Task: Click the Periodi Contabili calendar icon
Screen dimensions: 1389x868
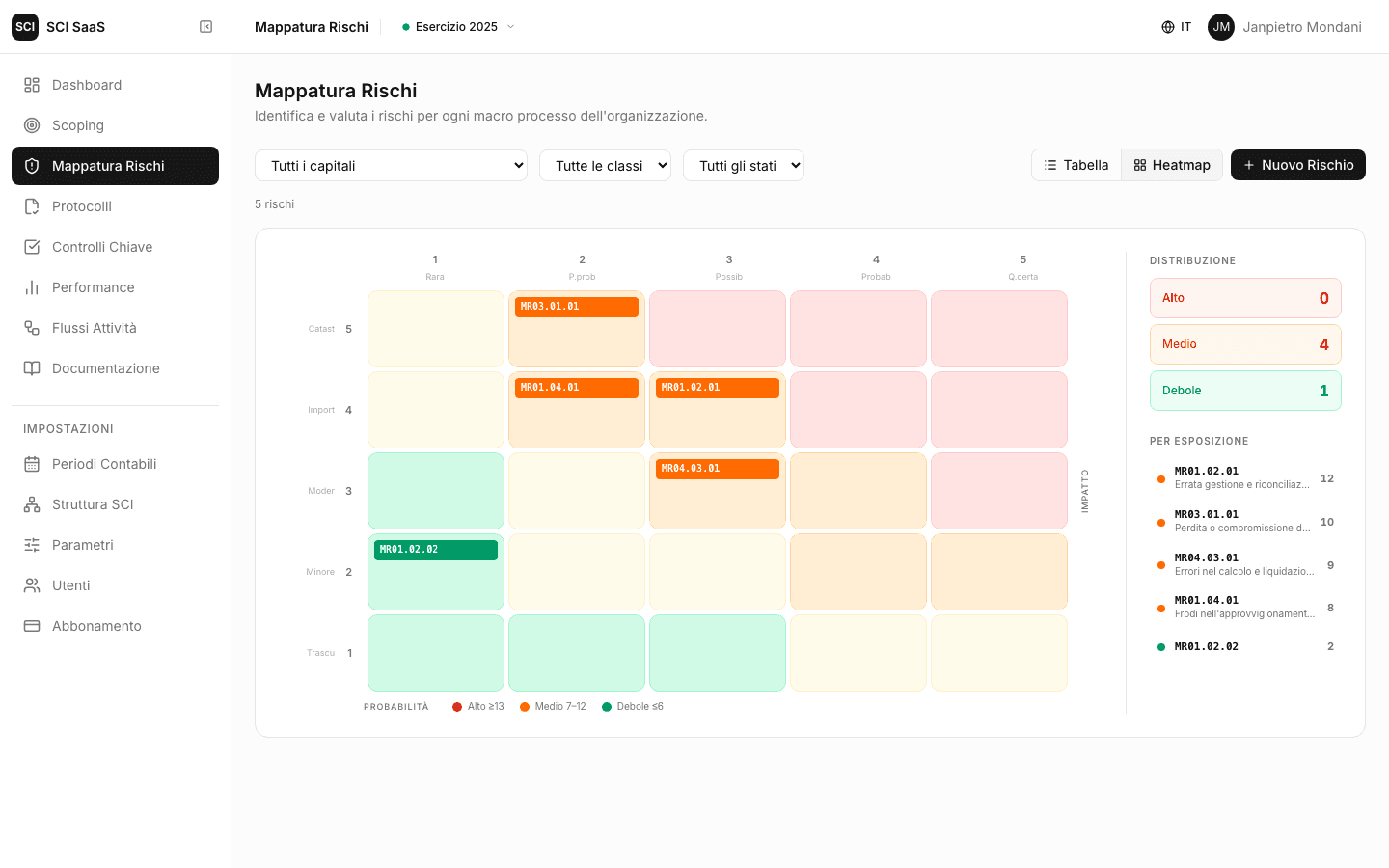Action: point(32,464)
